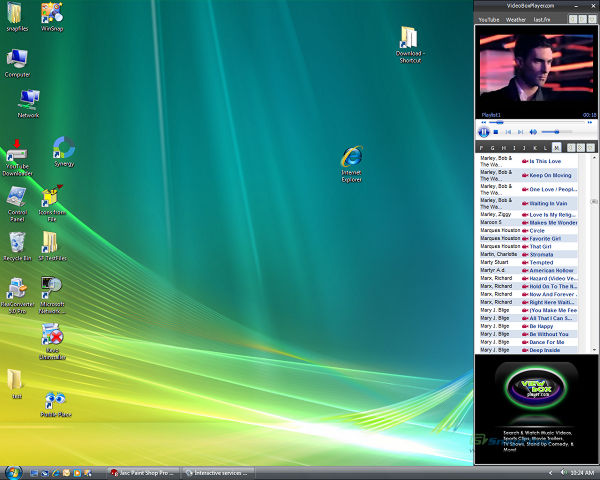Play Be Without You by Mary J. Blige

coord(549,334)
